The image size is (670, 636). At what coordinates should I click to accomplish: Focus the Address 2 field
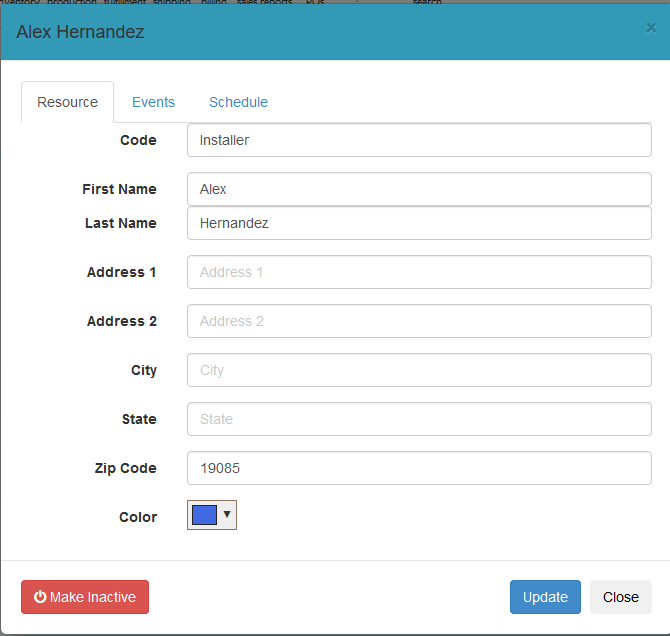click(x=419, y=321)
